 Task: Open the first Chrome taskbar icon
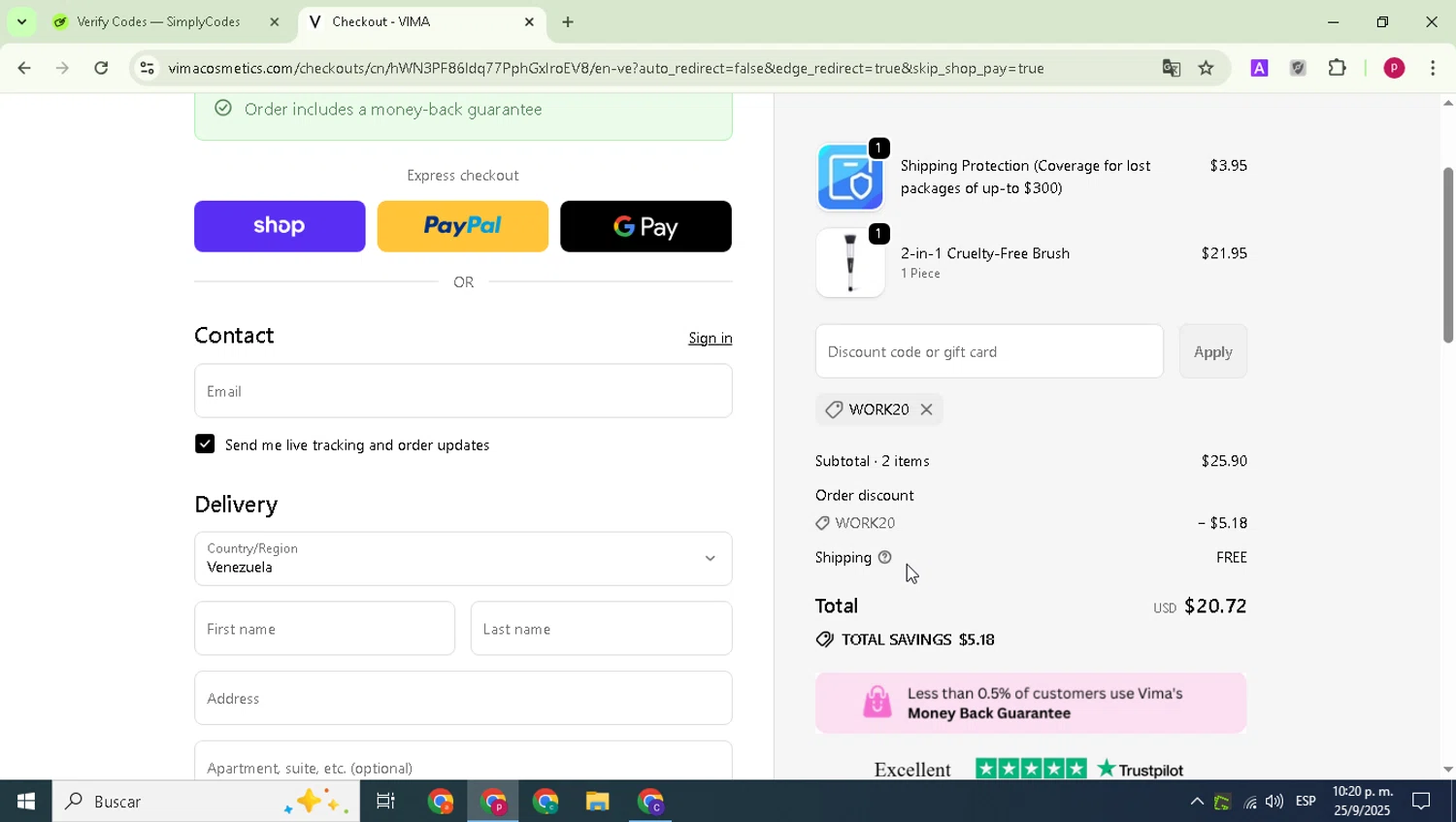[441, 802]
